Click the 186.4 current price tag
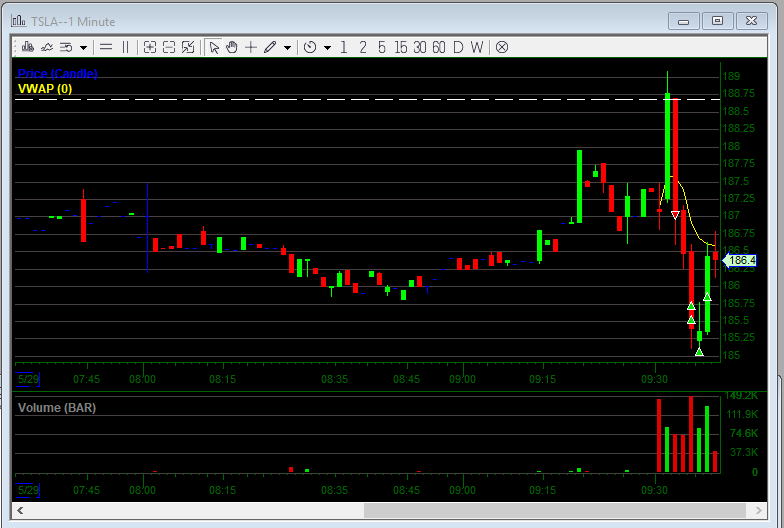Viewport: 784px width, 528px height. 740,260
